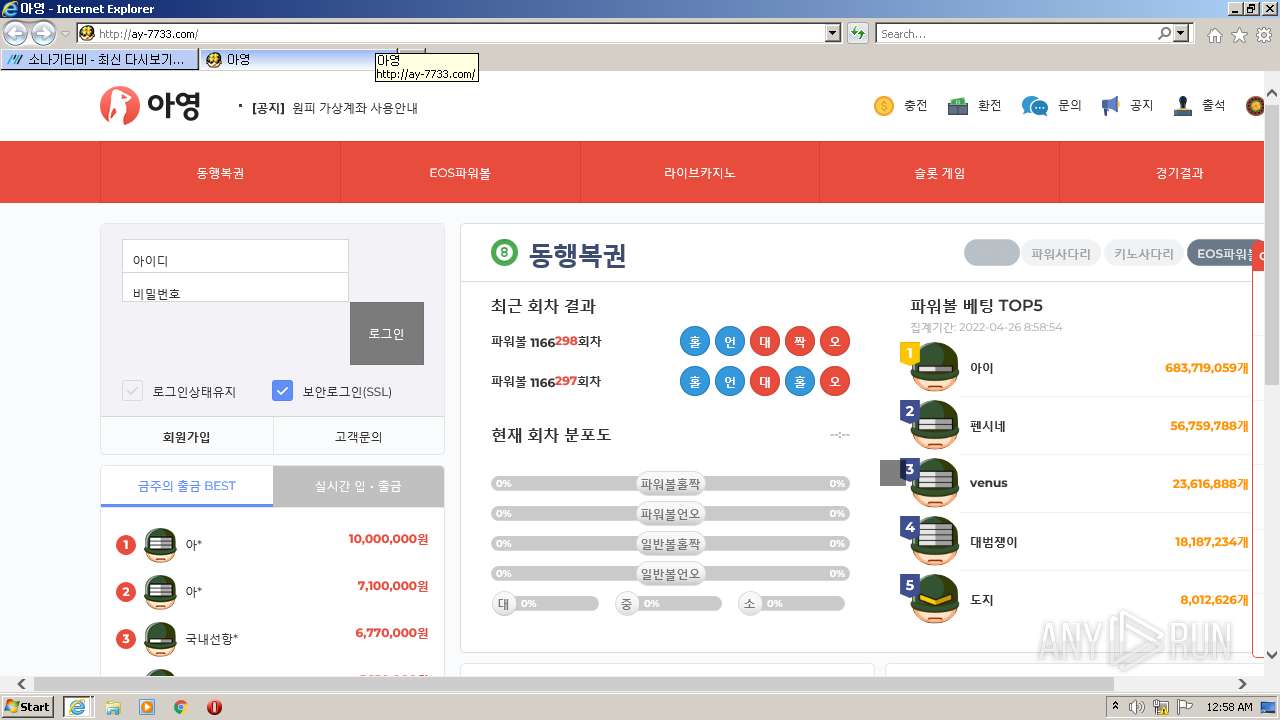This screenshot has height=720, width=1280.
Task: Select the 파워사다리 game tab
Action: tap(1061, 254)
